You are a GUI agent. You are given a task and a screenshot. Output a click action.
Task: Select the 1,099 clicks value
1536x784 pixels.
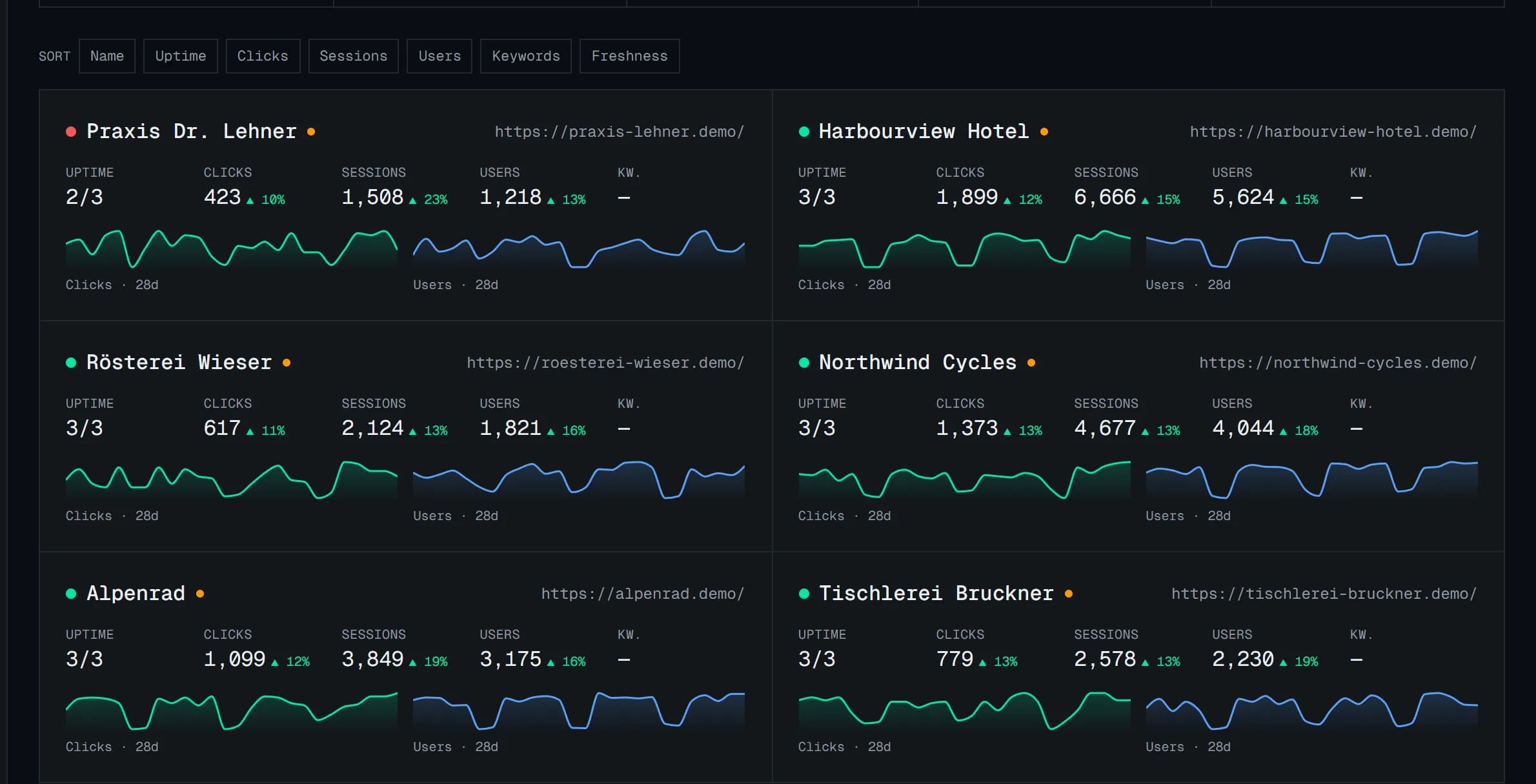(x=235, y=659)
